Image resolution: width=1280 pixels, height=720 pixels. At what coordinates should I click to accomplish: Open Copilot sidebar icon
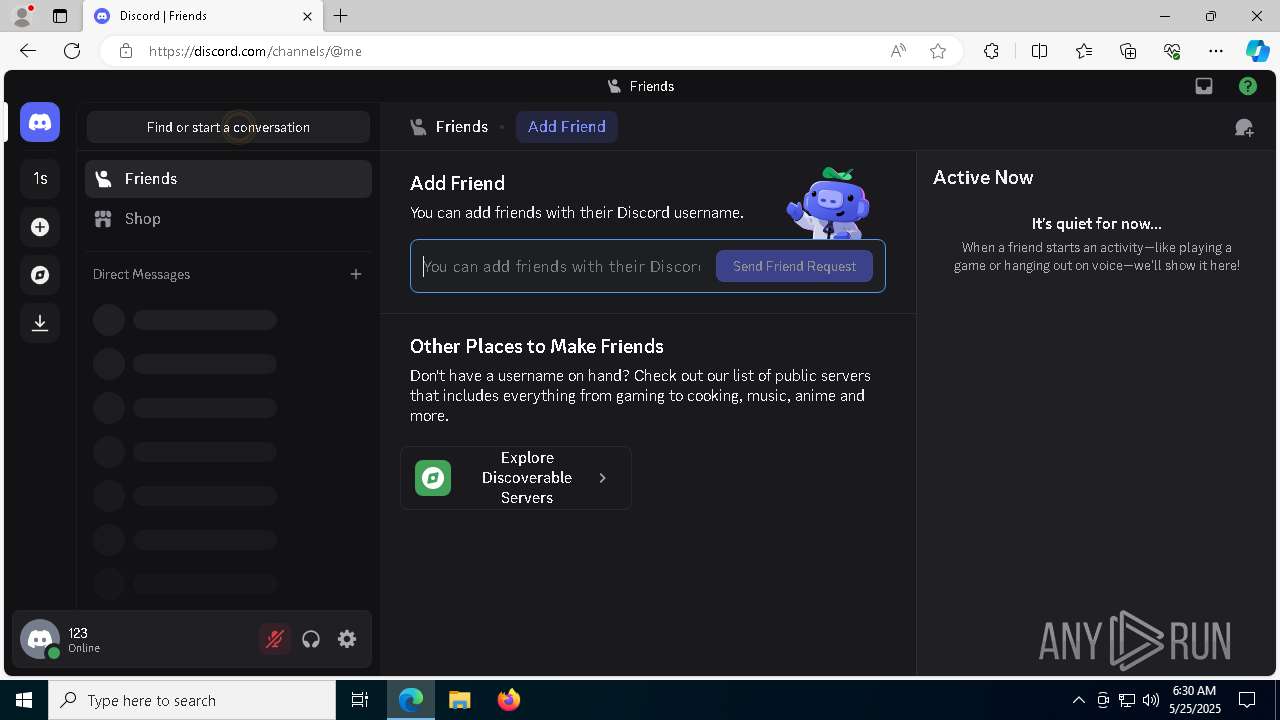(1257, 51)
